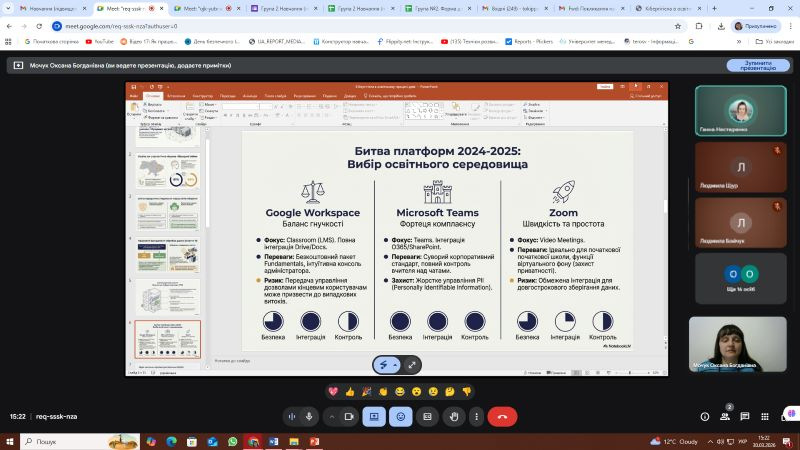Click the present screen button
Screen dimensions: 800x450
click(x=374, y=417)
